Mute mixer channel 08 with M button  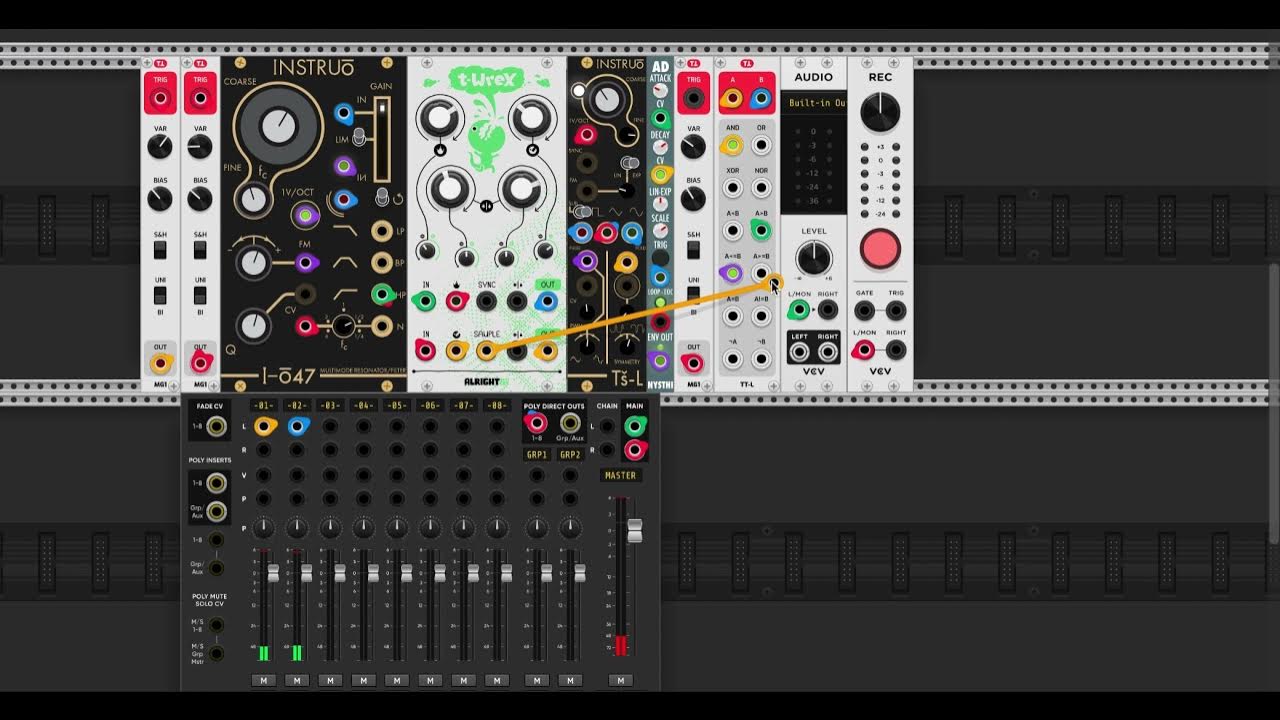coord(497,680)
